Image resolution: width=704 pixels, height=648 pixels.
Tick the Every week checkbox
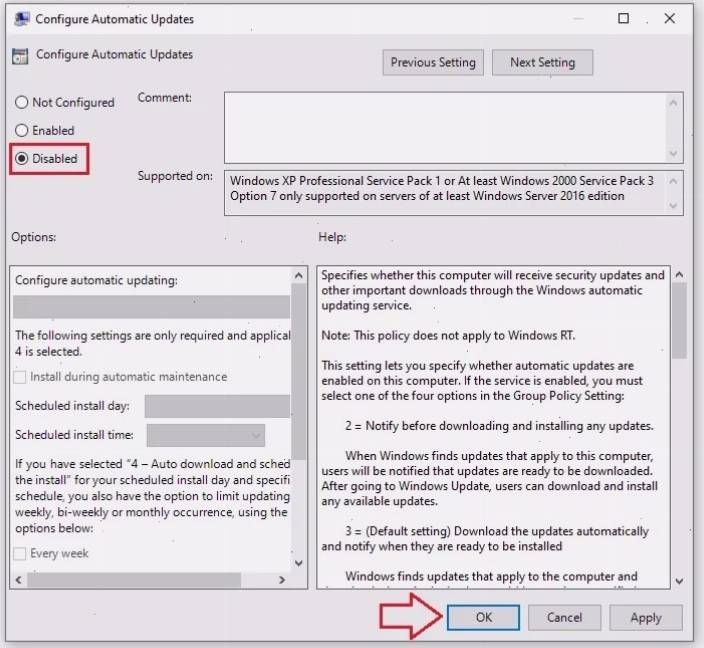tap(20, 553)
